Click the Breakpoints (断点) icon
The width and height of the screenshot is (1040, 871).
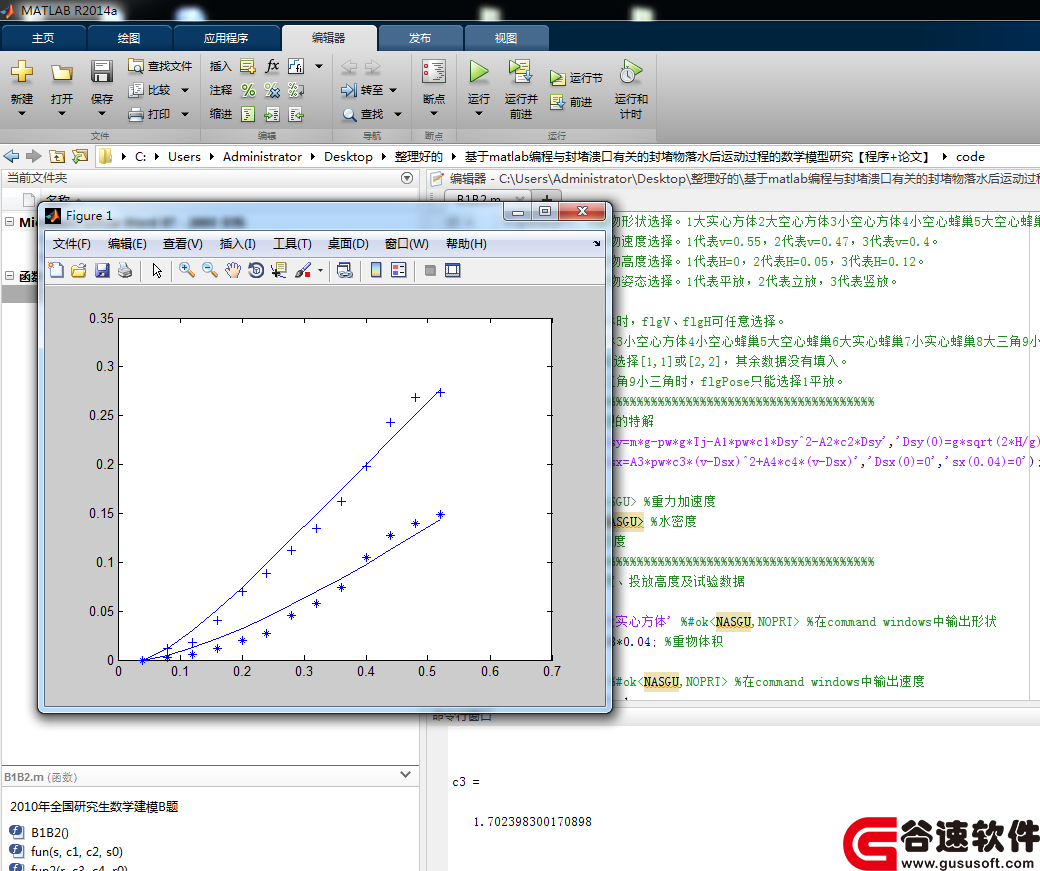coord(434,72)
